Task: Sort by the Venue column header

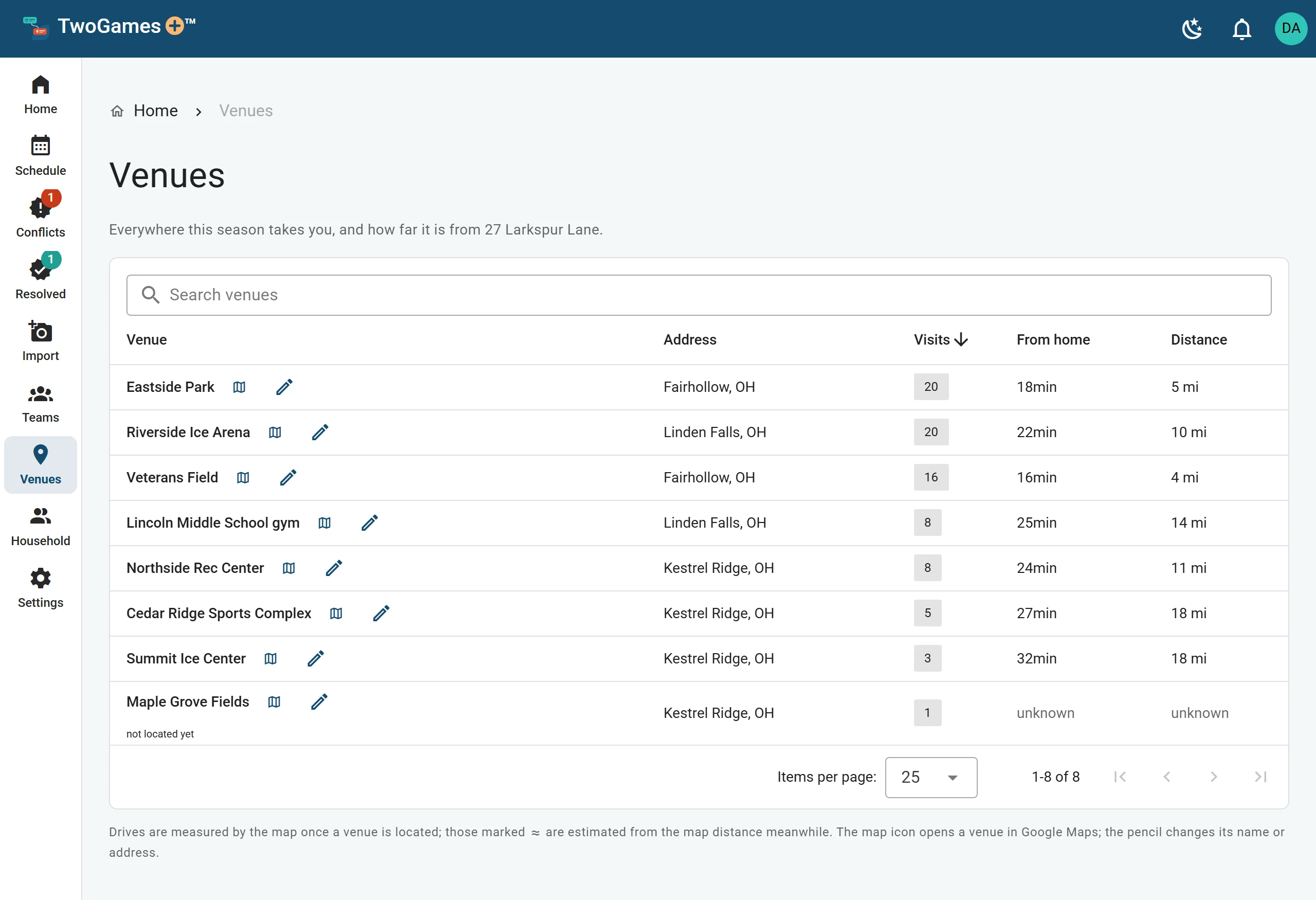Action: pos(147,339)
